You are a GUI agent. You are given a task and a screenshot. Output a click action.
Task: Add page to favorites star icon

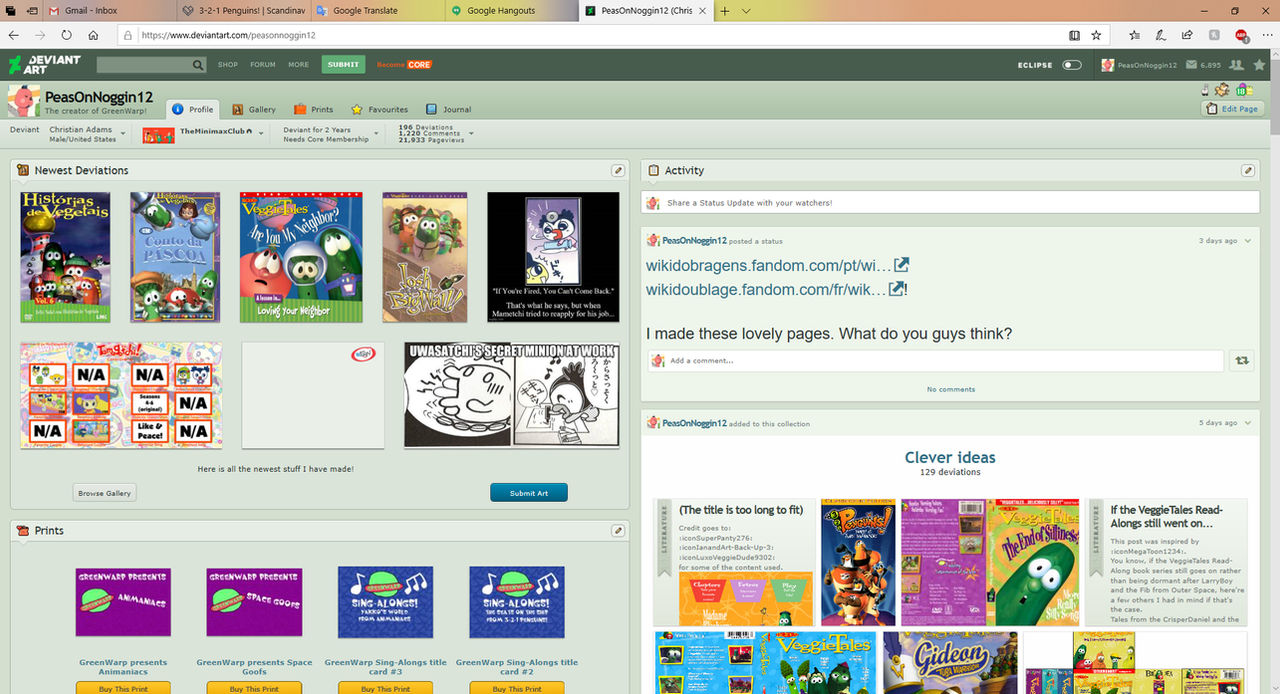click(1096, 35)
